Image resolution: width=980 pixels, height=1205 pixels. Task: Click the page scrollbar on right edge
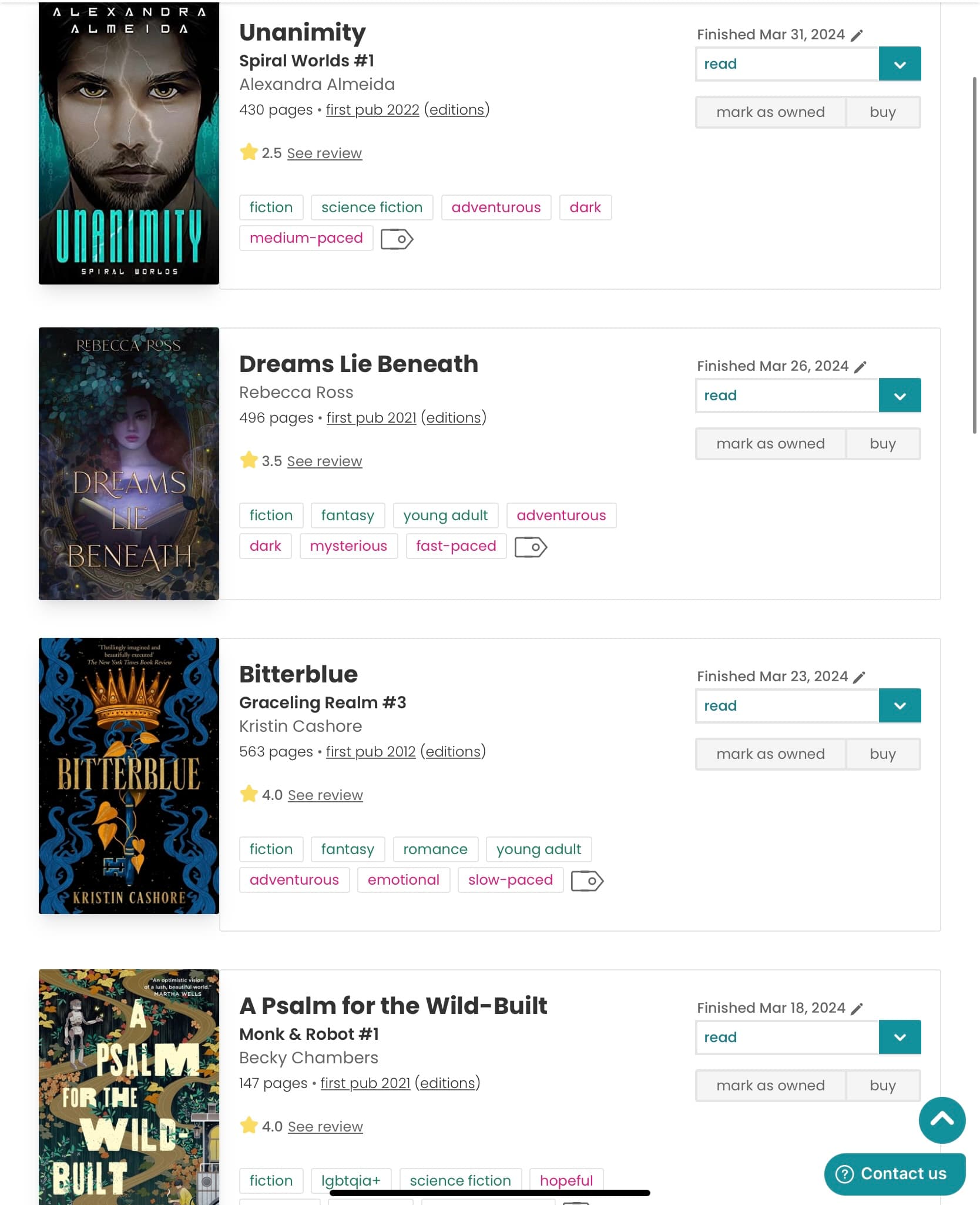tap(974, 256)
